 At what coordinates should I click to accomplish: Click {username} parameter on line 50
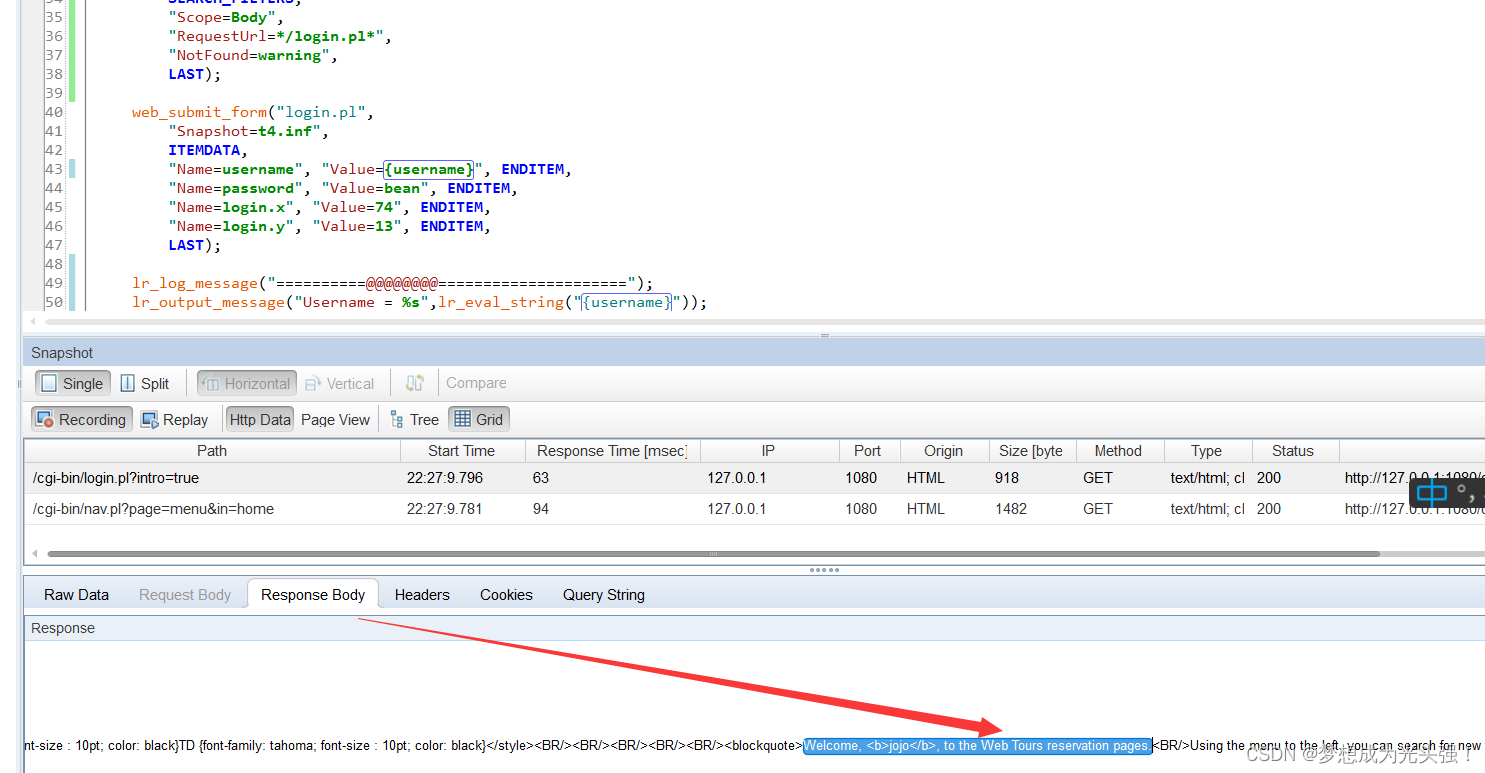tap(627, 302)
